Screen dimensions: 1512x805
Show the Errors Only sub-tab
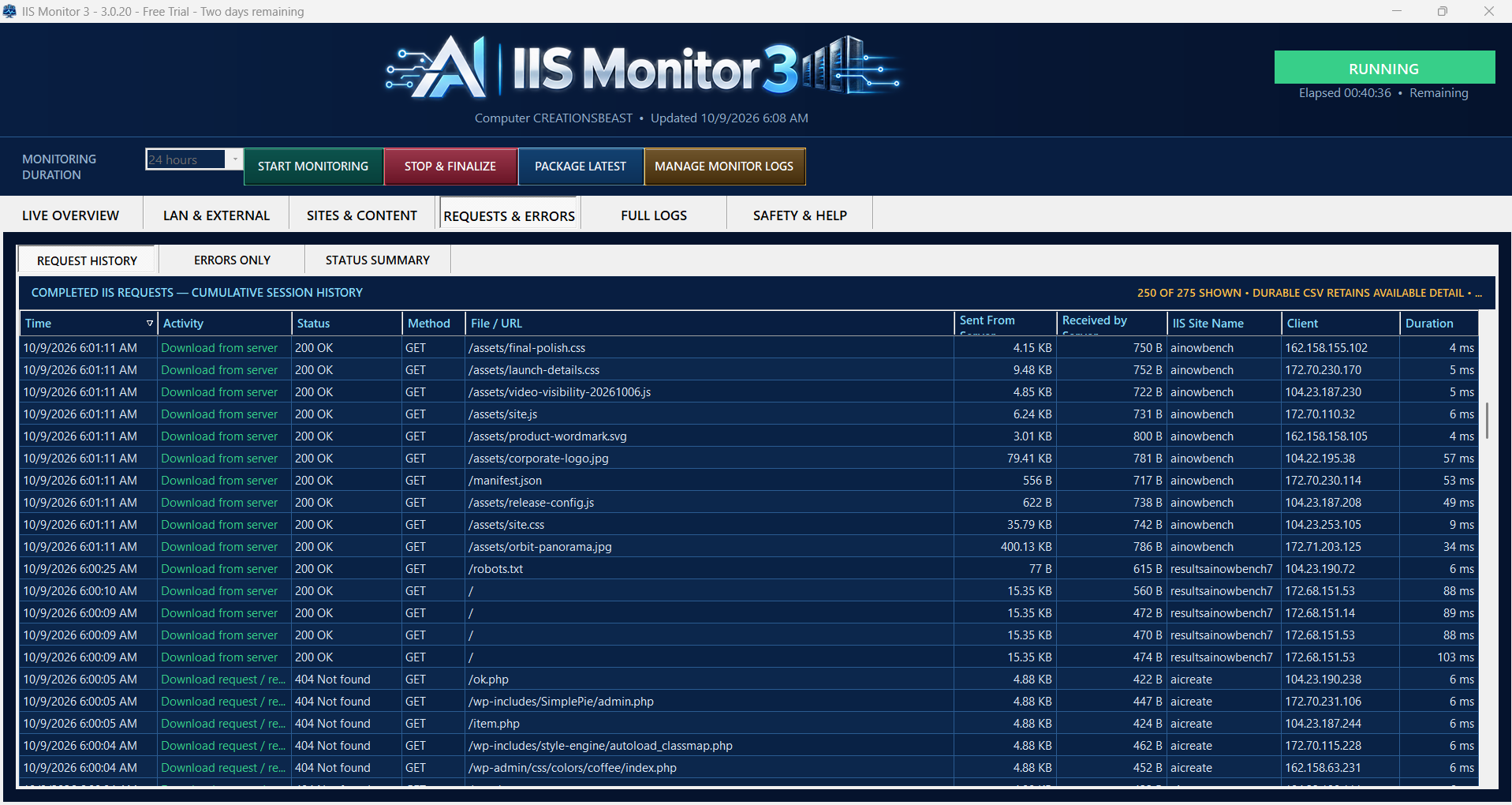(232, 260)
